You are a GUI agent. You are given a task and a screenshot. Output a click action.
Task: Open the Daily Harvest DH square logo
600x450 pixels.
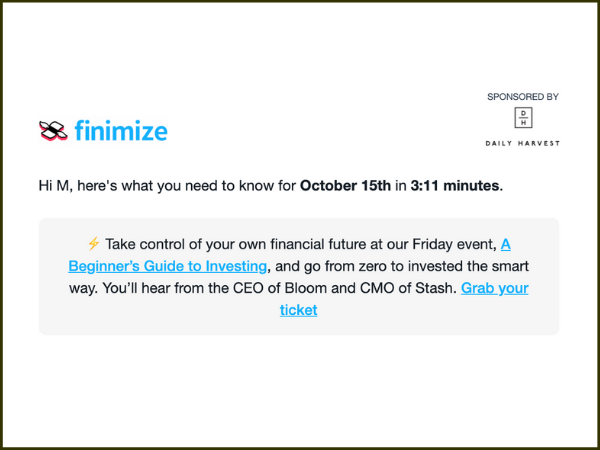coord(523,118)
